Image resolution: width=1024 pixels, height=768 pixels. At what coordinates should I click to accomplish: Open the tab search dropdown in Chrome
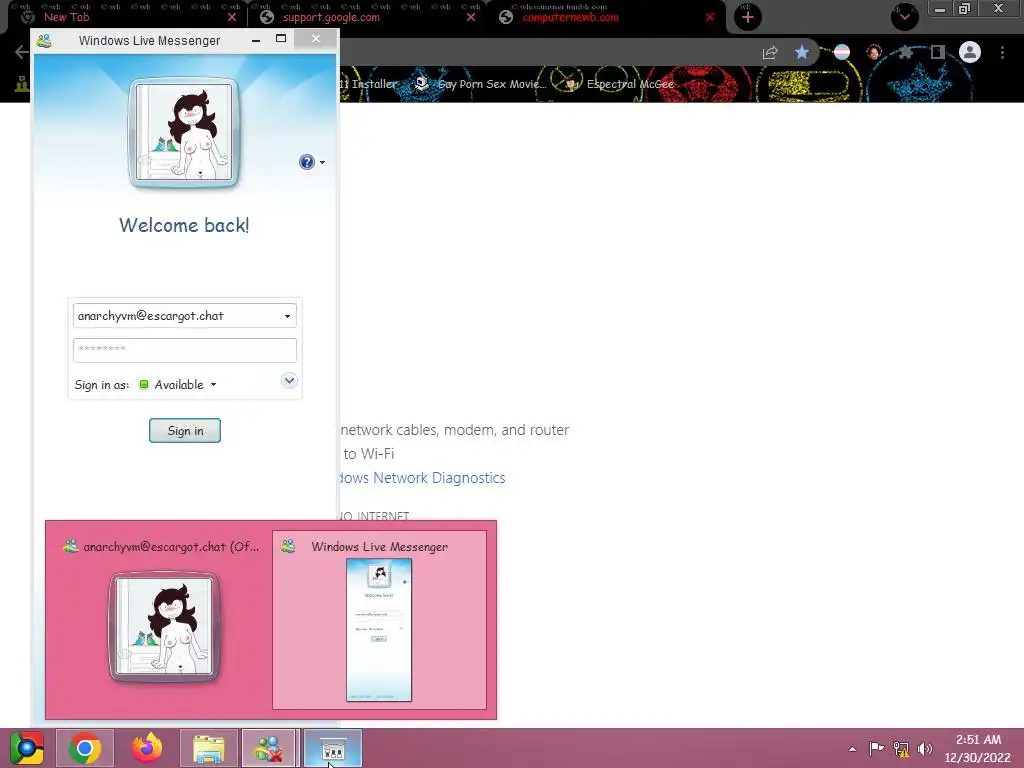[904, 17]
